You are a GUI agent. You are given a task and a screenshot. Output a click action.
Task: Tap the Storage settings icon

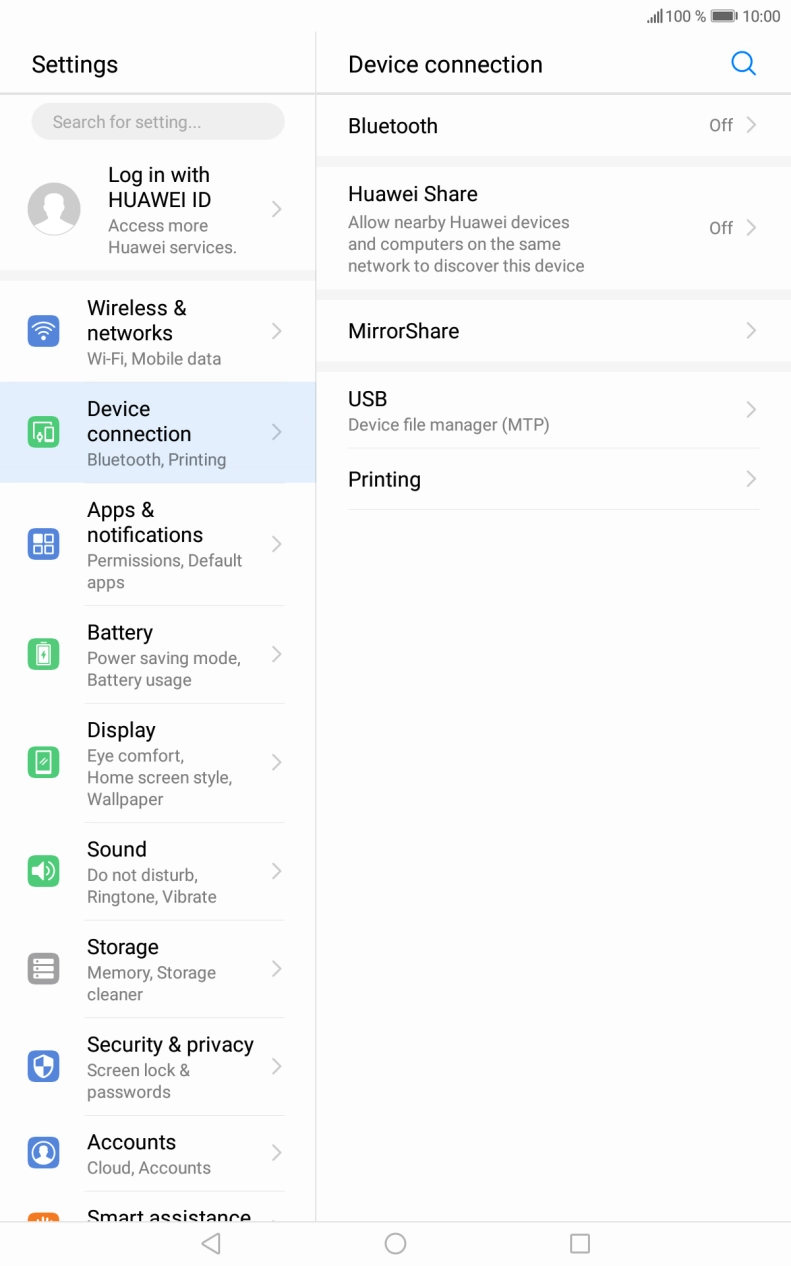pyautogui.click(x=43, y=969)
